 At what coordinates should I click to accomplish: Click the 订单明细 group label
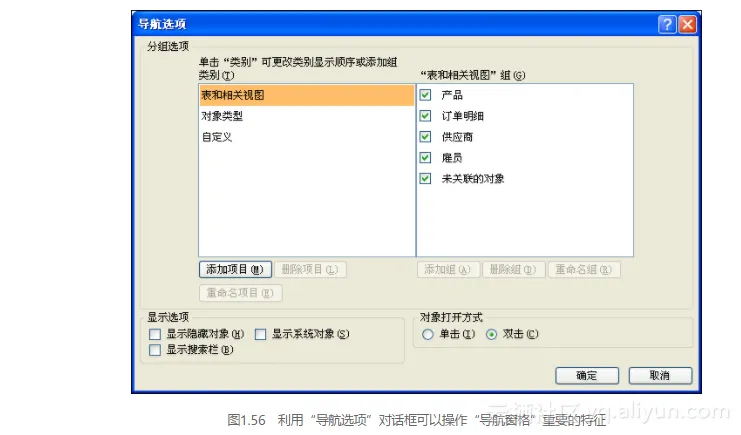(x=462, y=116)
